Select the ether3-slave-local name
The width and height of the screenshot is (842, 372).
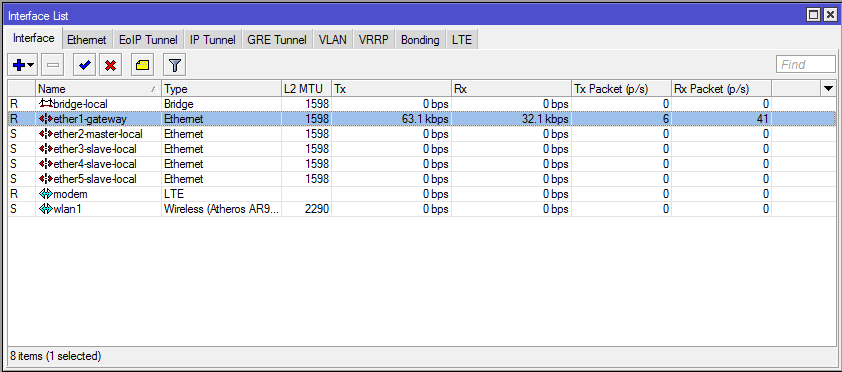point(95,149)
